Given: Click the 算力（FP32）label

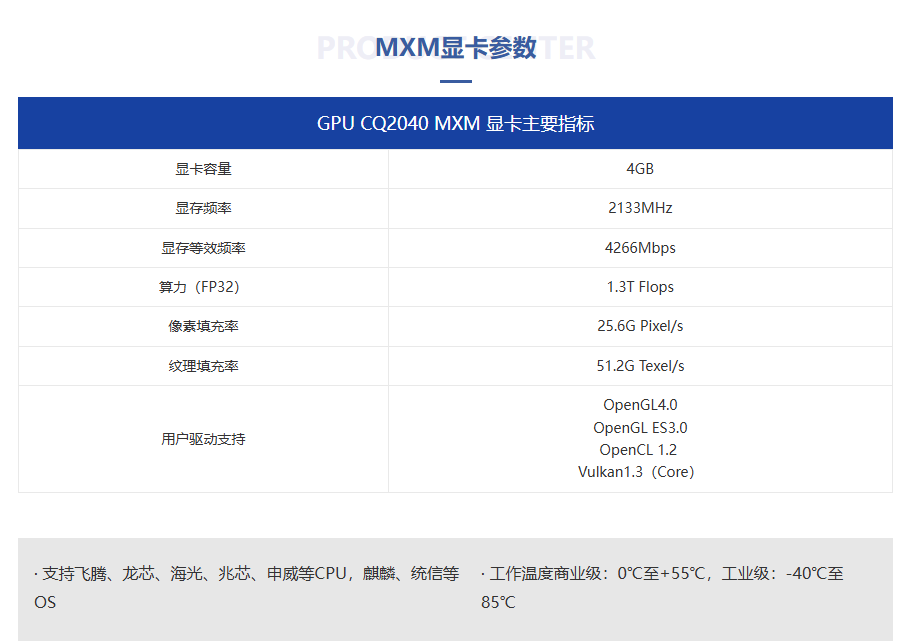Looking at the screenshot, I should (201, 287).
